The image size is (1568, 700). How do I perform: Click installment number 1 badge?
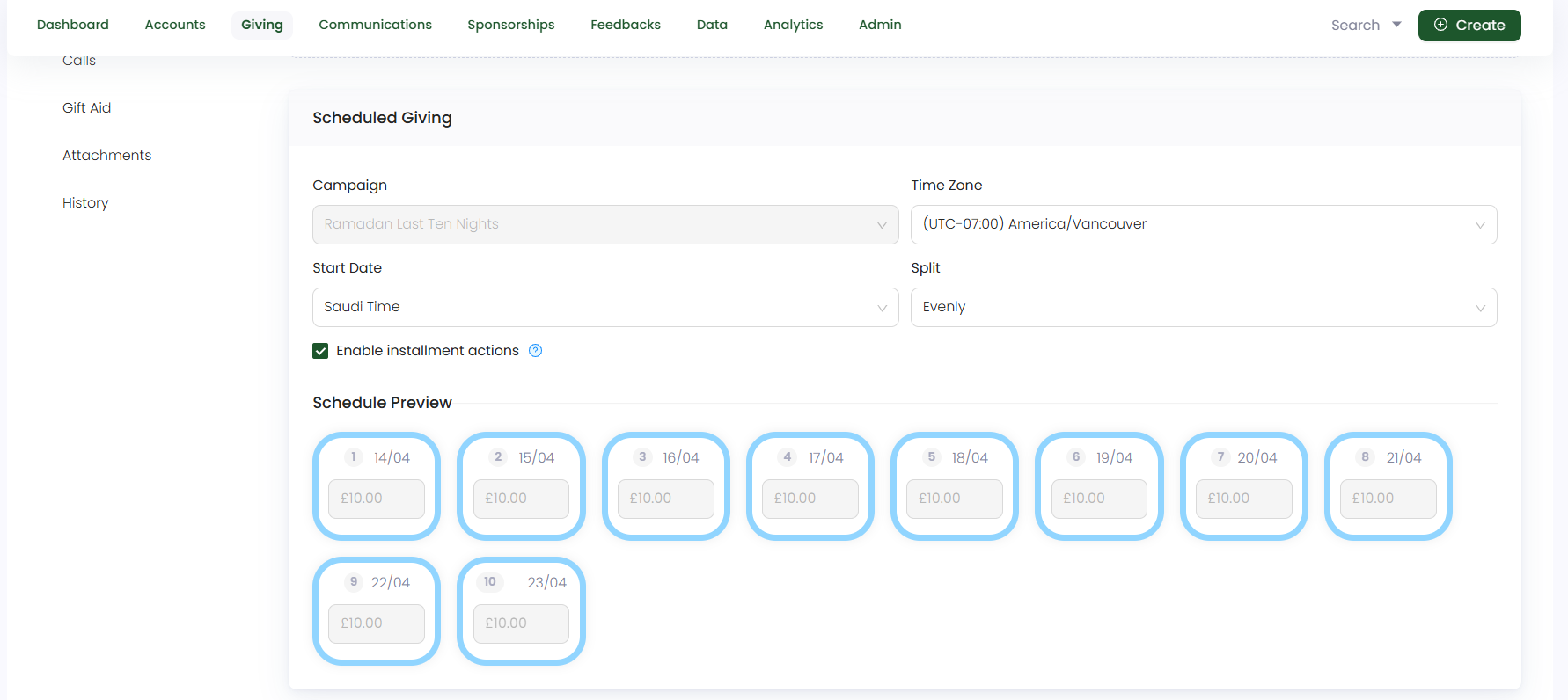point(353,456)
